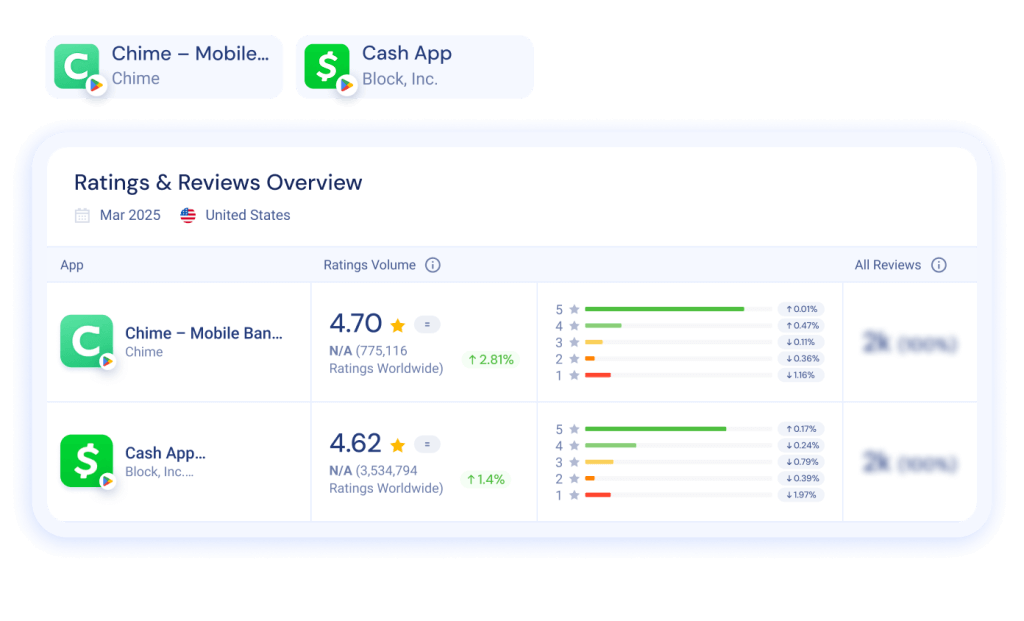Click the yellow star beside the 4.70 rating
1024x621 pixels.
[398, 324]
